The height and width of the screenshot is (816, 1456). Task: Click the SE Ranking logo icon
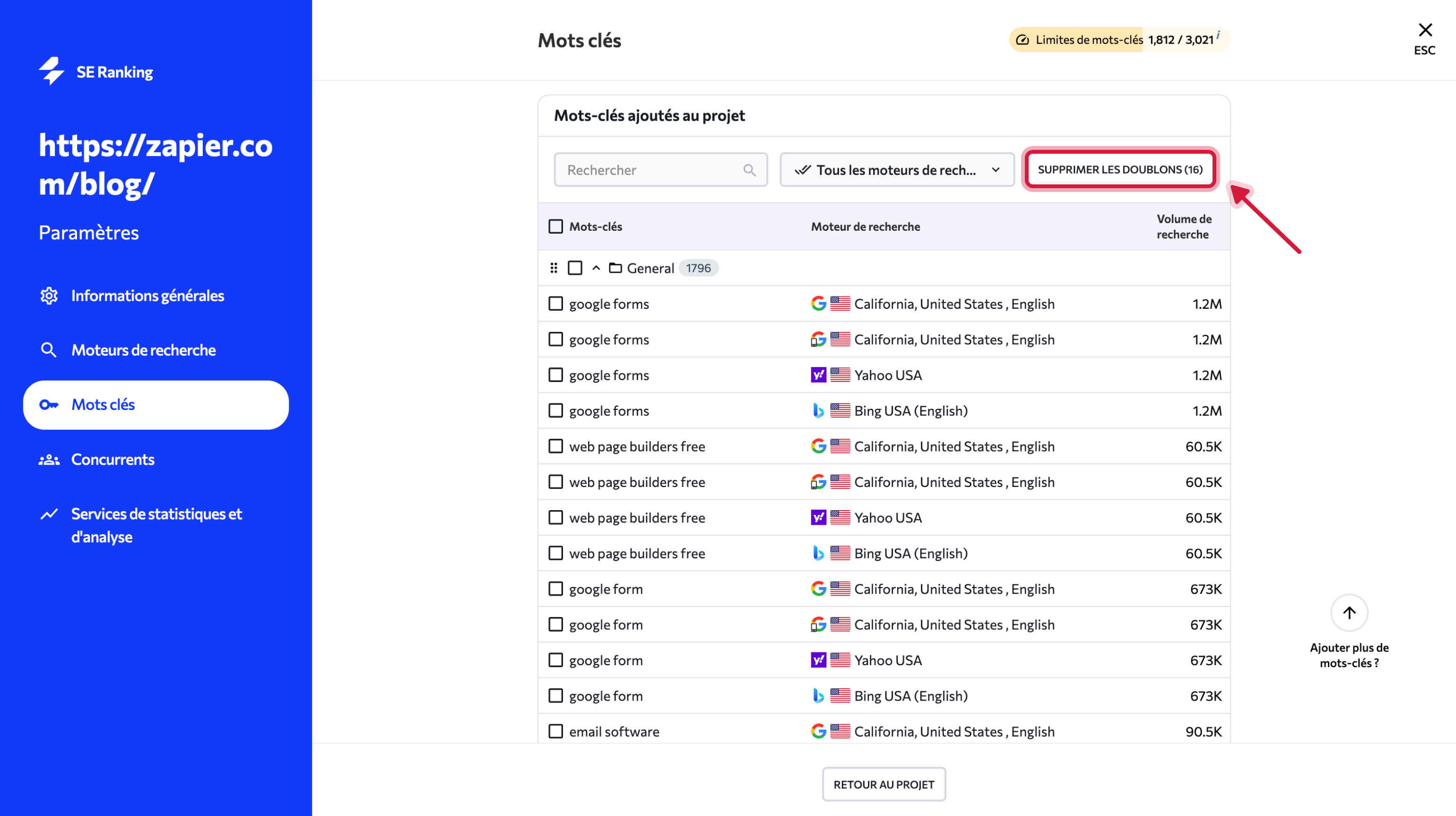pyautogui.click(x=52, y=71)
